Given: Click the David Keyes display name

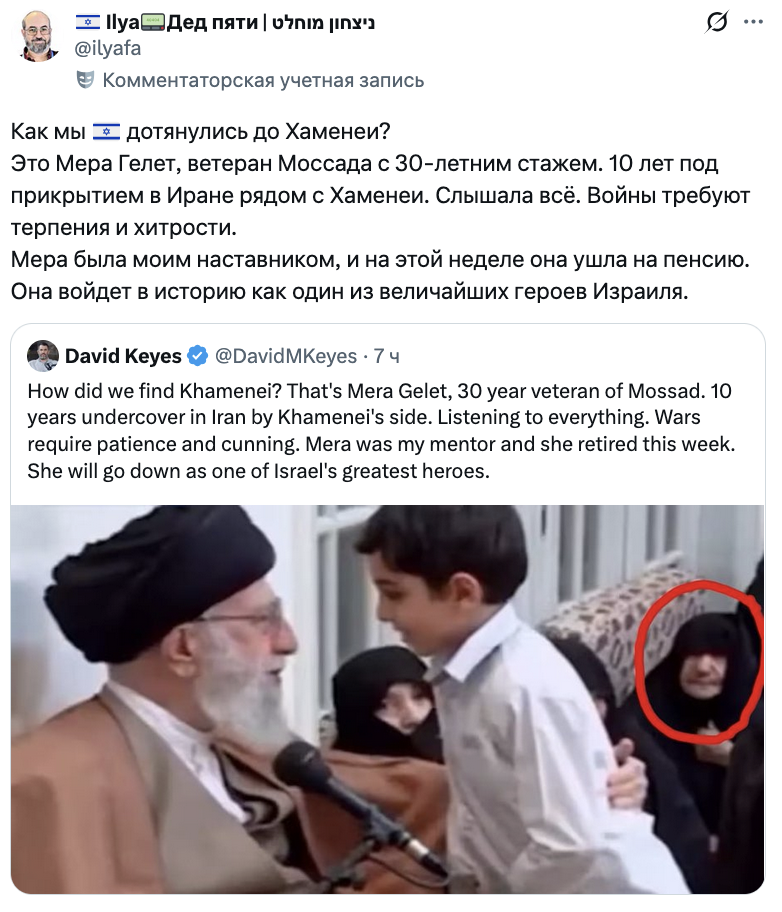Looking at the screenshot, I should click(123, 356).
